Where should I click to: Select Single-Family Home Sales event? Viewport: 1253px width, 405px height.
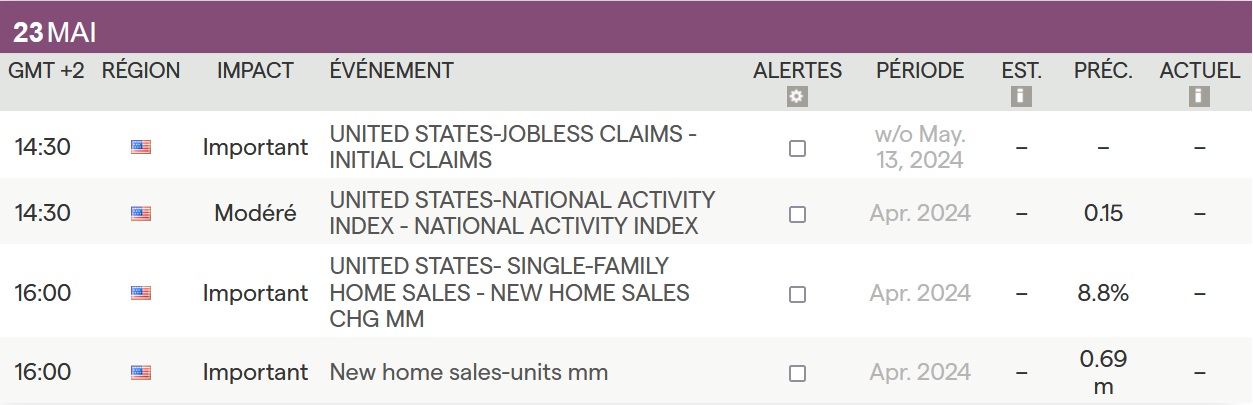tap(509, 292)
